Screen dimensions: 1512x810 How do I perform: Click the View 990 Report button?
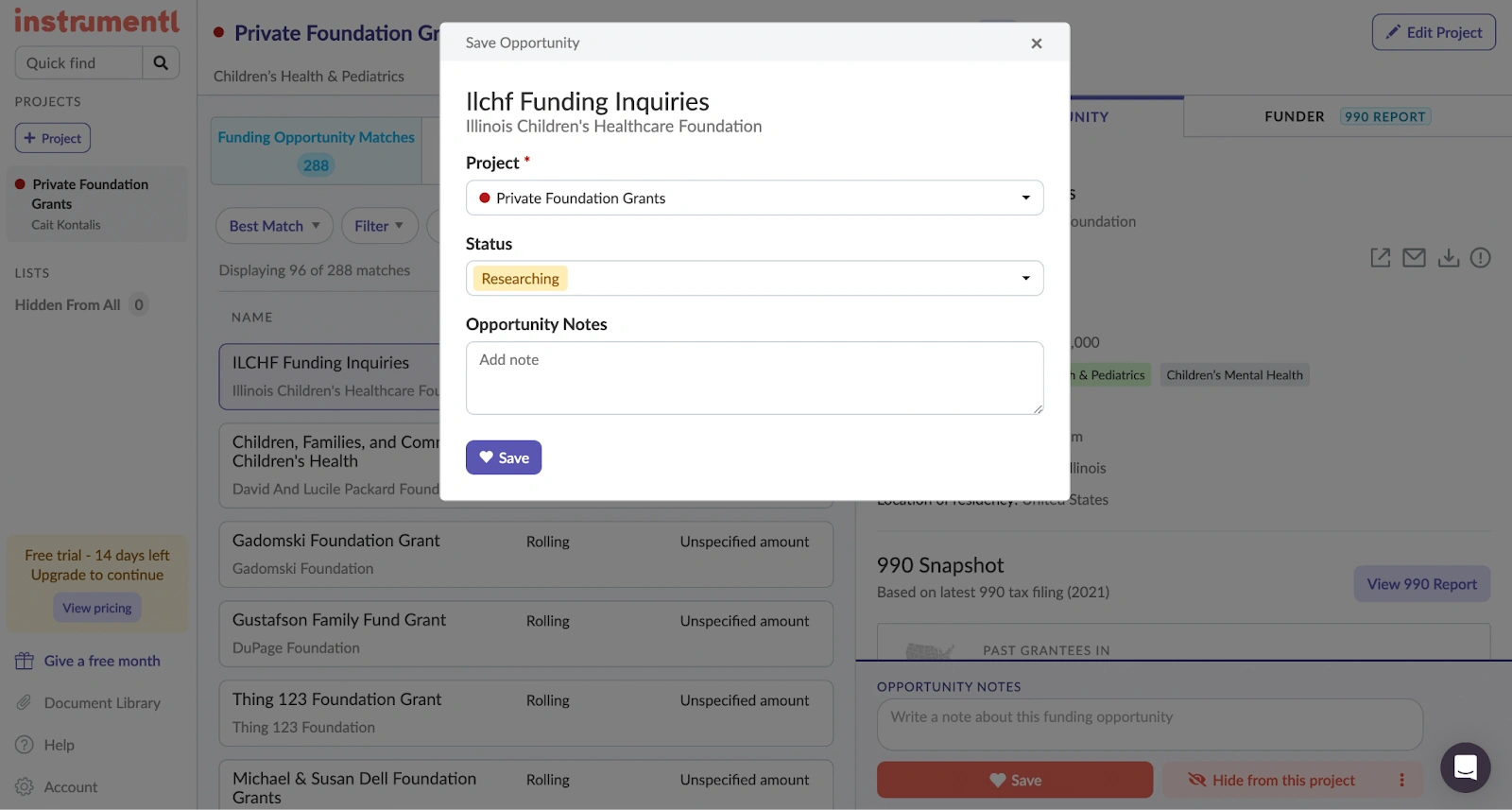click(1421, 583)
